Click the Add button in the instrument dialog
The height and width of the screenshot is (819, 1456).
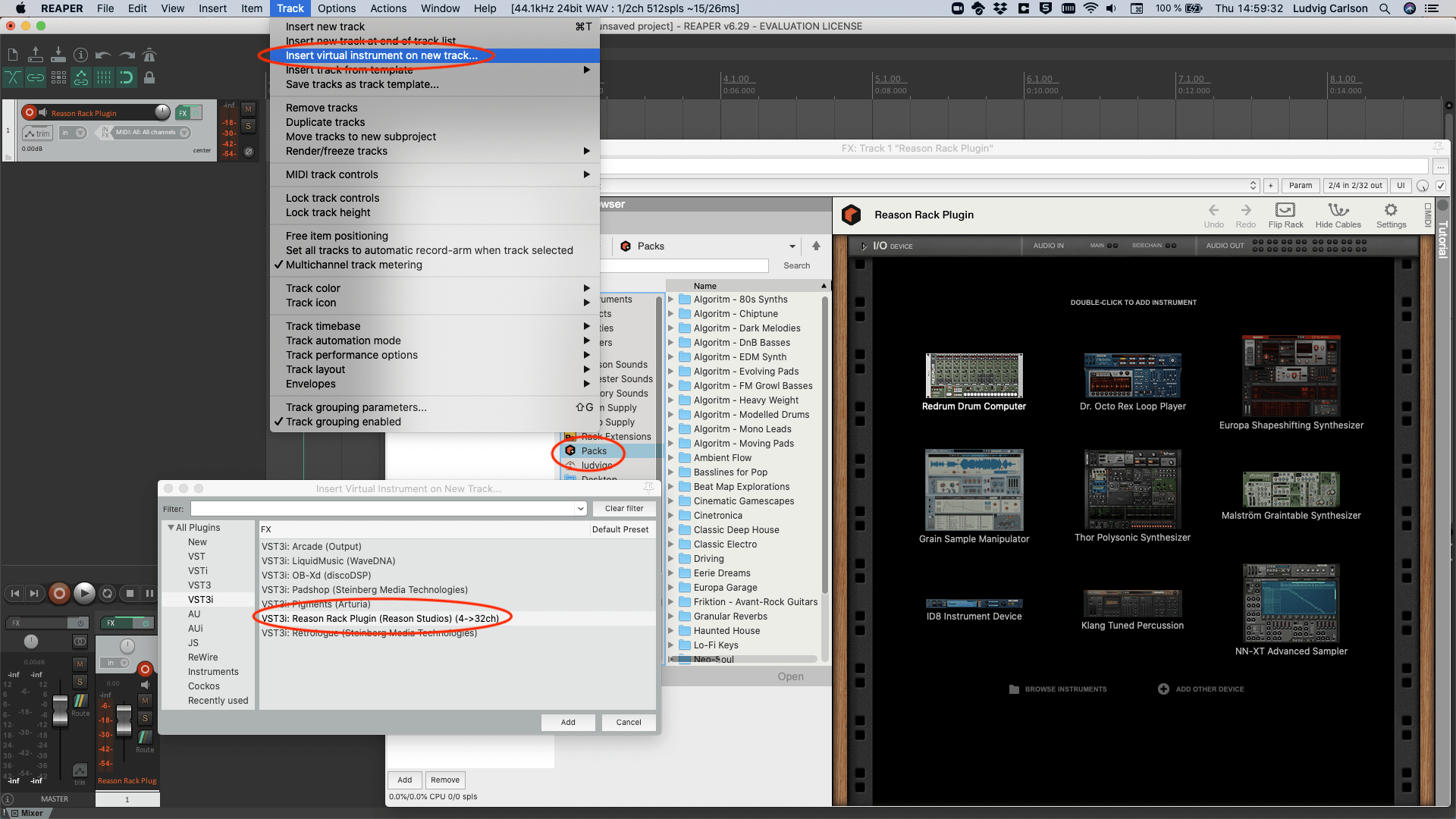click(568, 722)
